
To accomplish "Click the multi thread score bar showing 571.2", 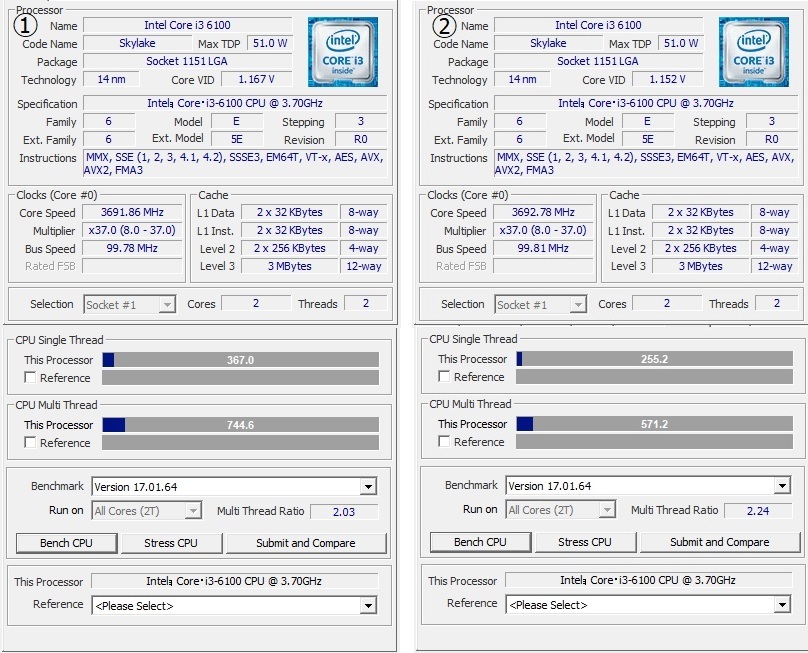I will 654,424.
